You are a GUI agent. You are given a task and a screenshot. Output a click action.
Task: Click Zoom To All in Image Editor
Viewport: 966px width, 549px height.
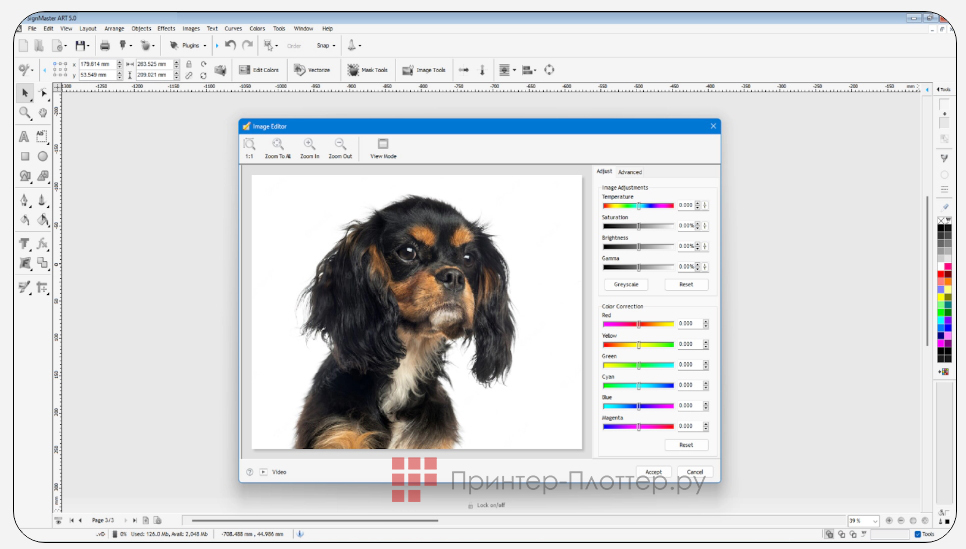click(278, 148)
